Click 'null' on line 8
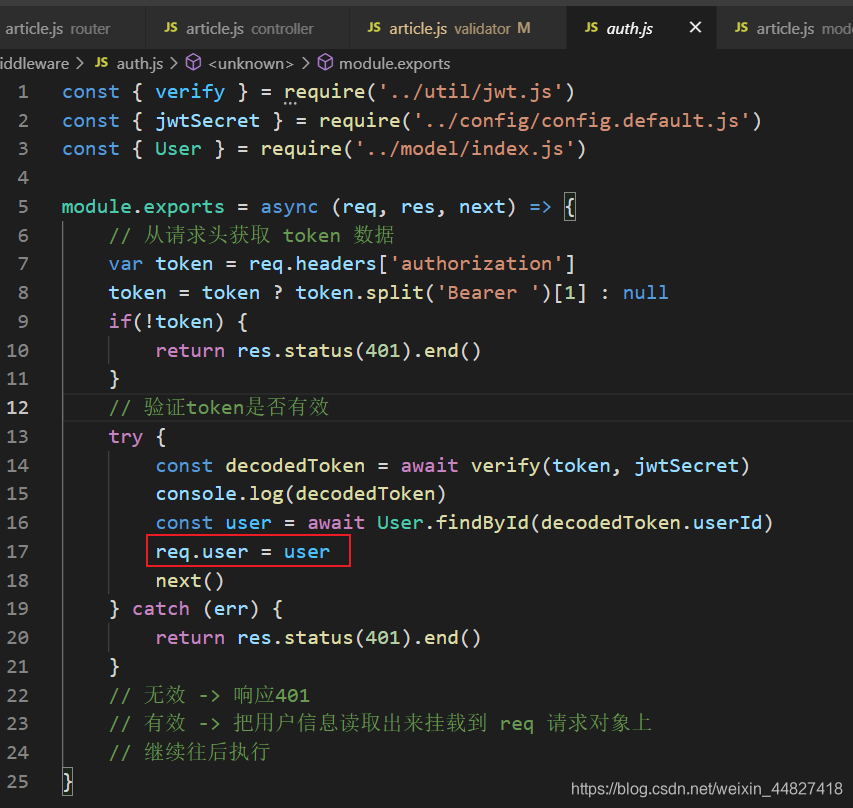 [645, 293]
